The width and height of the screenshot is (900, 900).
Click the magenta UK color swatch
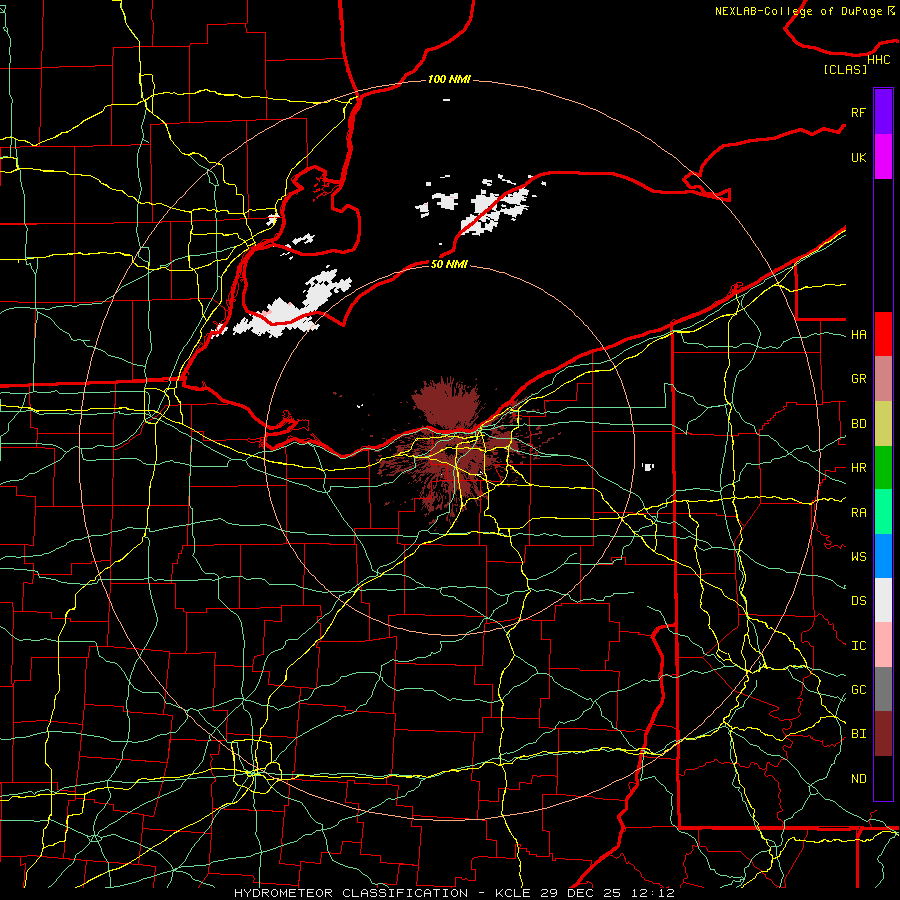(883, 157)
